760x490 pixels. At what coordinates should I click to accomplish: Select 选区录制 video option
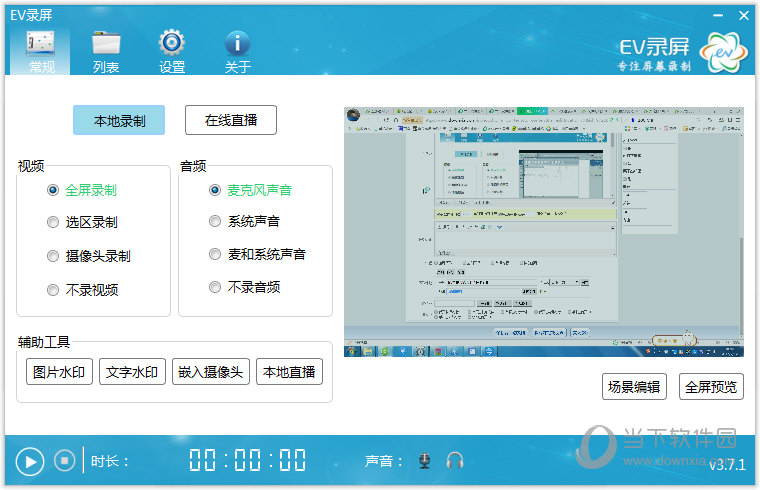pos(82,222)
